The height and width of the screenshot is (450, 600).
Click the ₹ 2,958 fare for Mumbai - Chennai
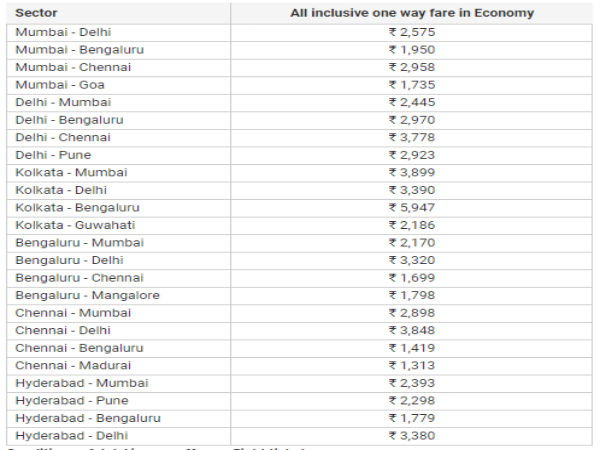point(411,67)
